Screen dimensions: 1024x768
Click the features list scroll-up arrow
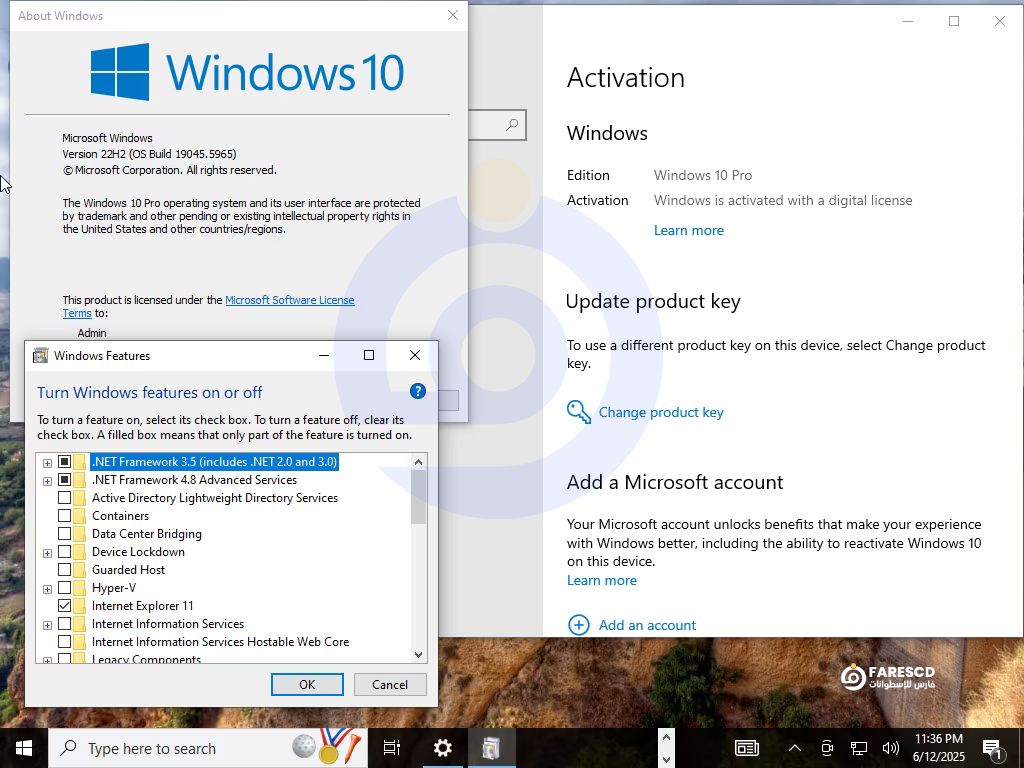(419, 462)
